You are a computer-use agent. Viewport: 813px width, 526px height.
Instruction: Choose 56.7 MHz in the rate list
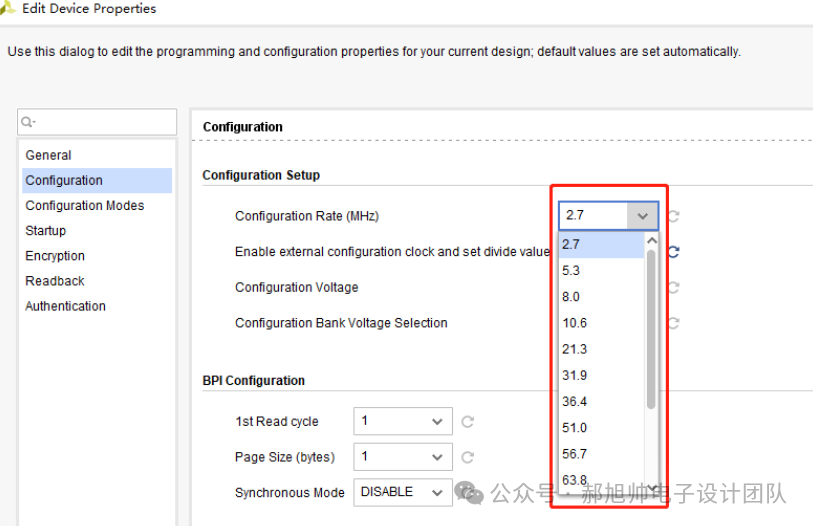click(601, 454)
